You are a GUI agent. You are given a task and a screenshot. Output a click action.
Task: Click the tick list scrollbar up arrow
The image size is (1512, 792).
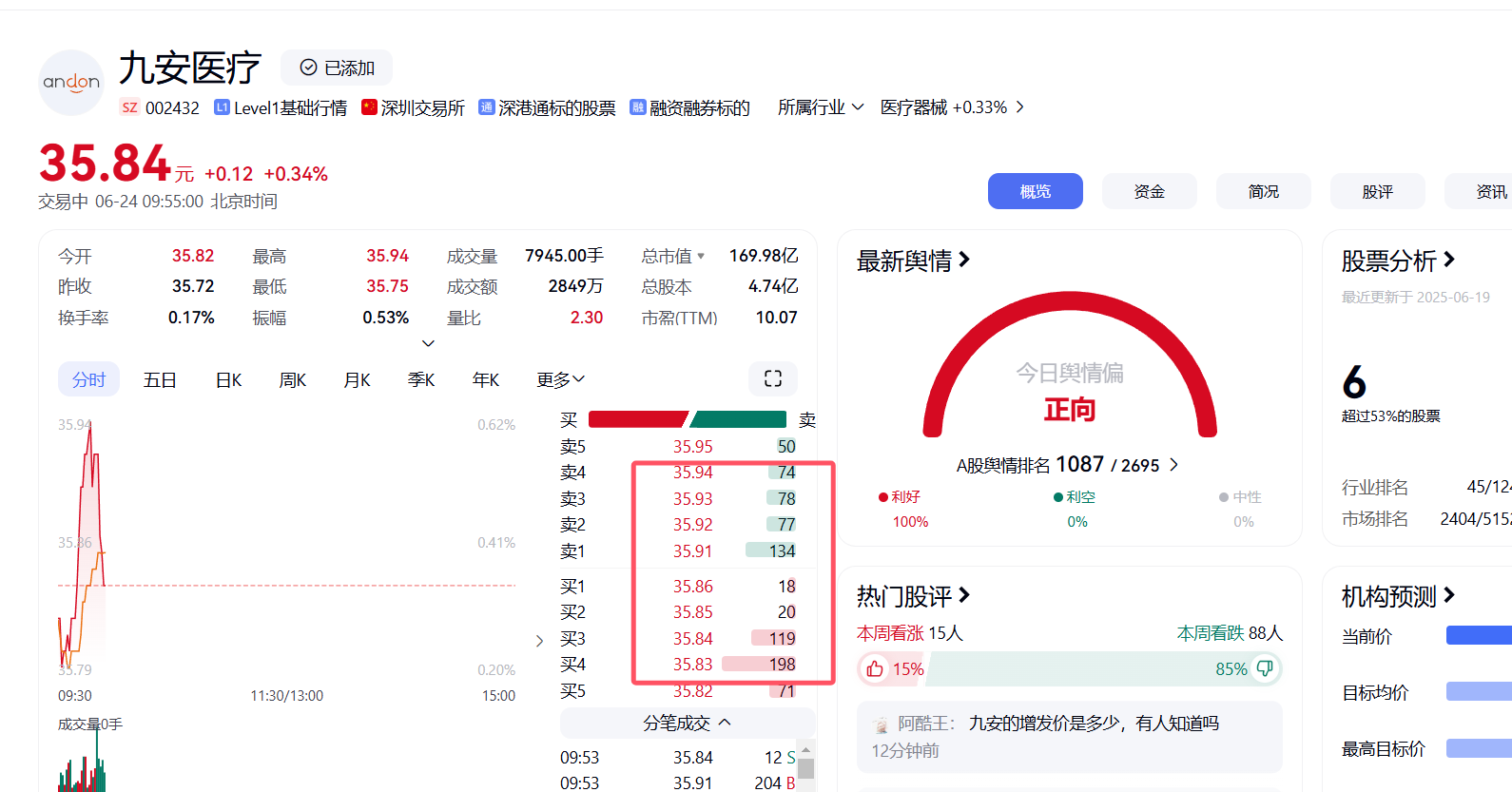pos(805,748)
